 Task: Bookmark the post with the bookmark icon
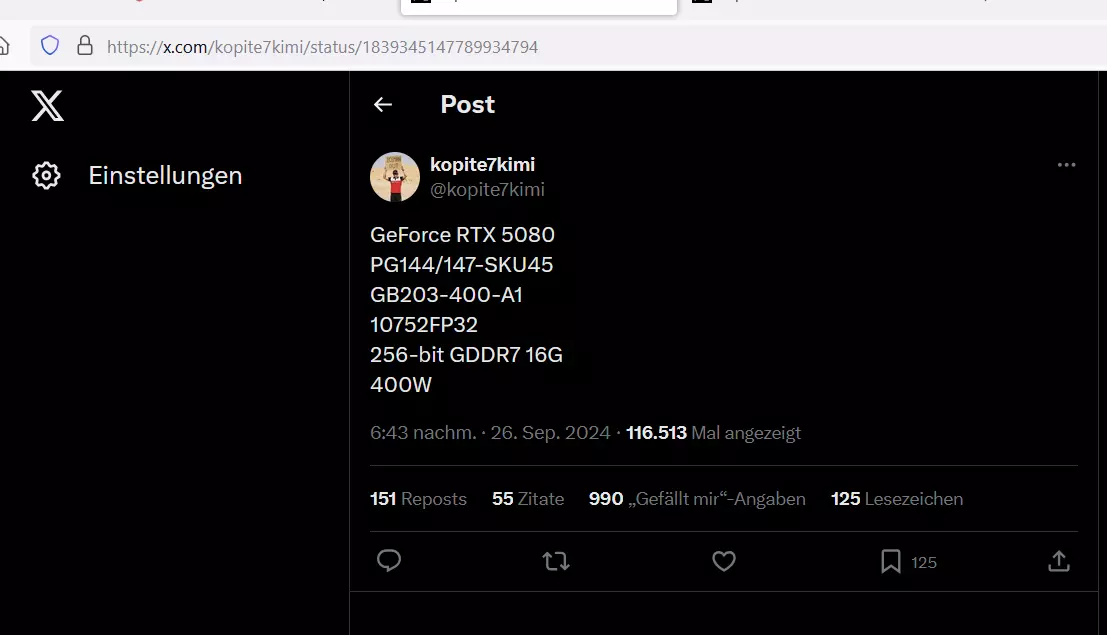[x=891, y=562]
